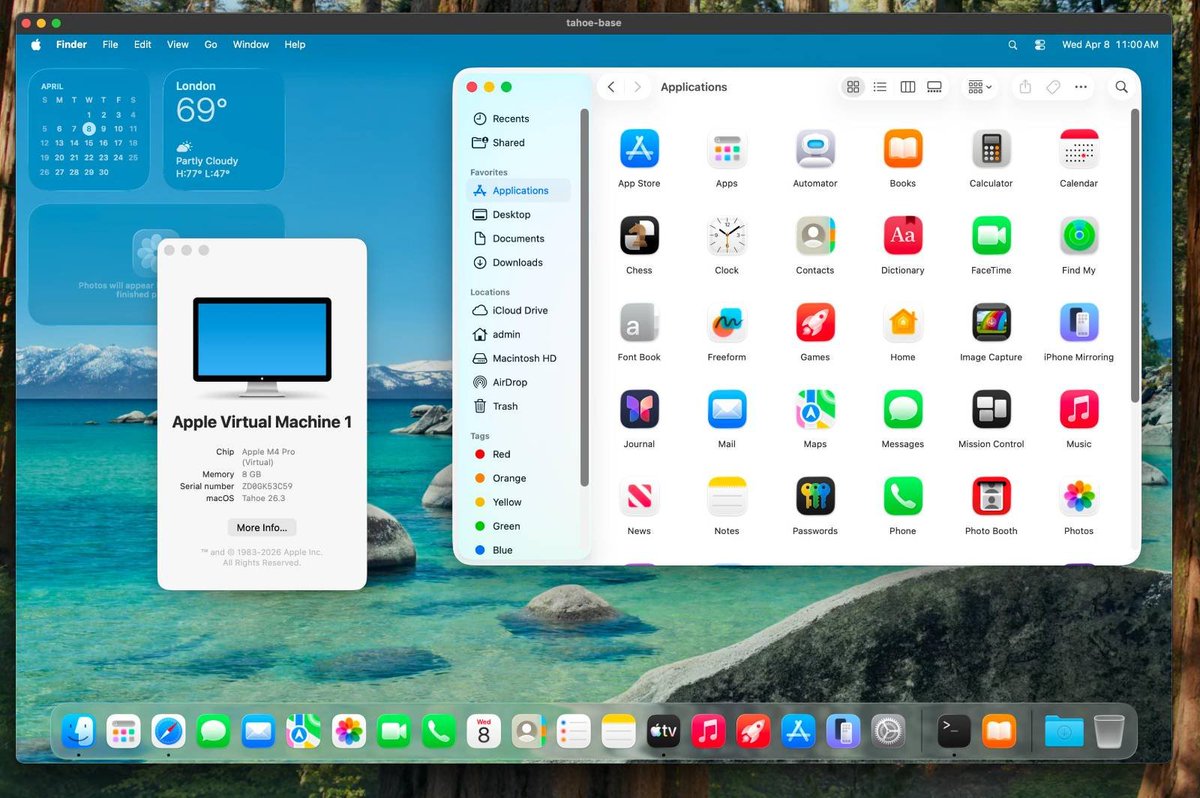1200x798 pixels.
Task: Open Terminal from the Dock
Action: pos(952,731)
